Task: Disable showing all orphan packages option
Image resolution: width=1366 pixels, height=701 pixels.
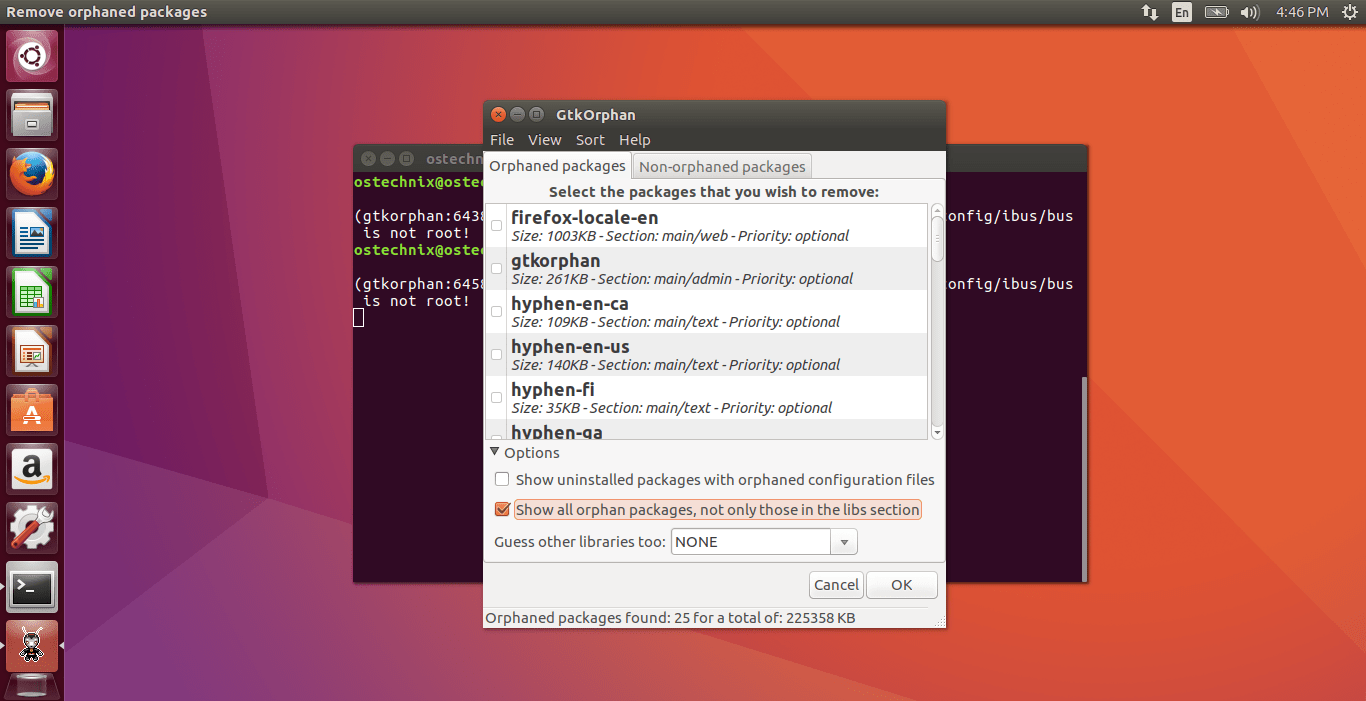Action: coord(502,509)
